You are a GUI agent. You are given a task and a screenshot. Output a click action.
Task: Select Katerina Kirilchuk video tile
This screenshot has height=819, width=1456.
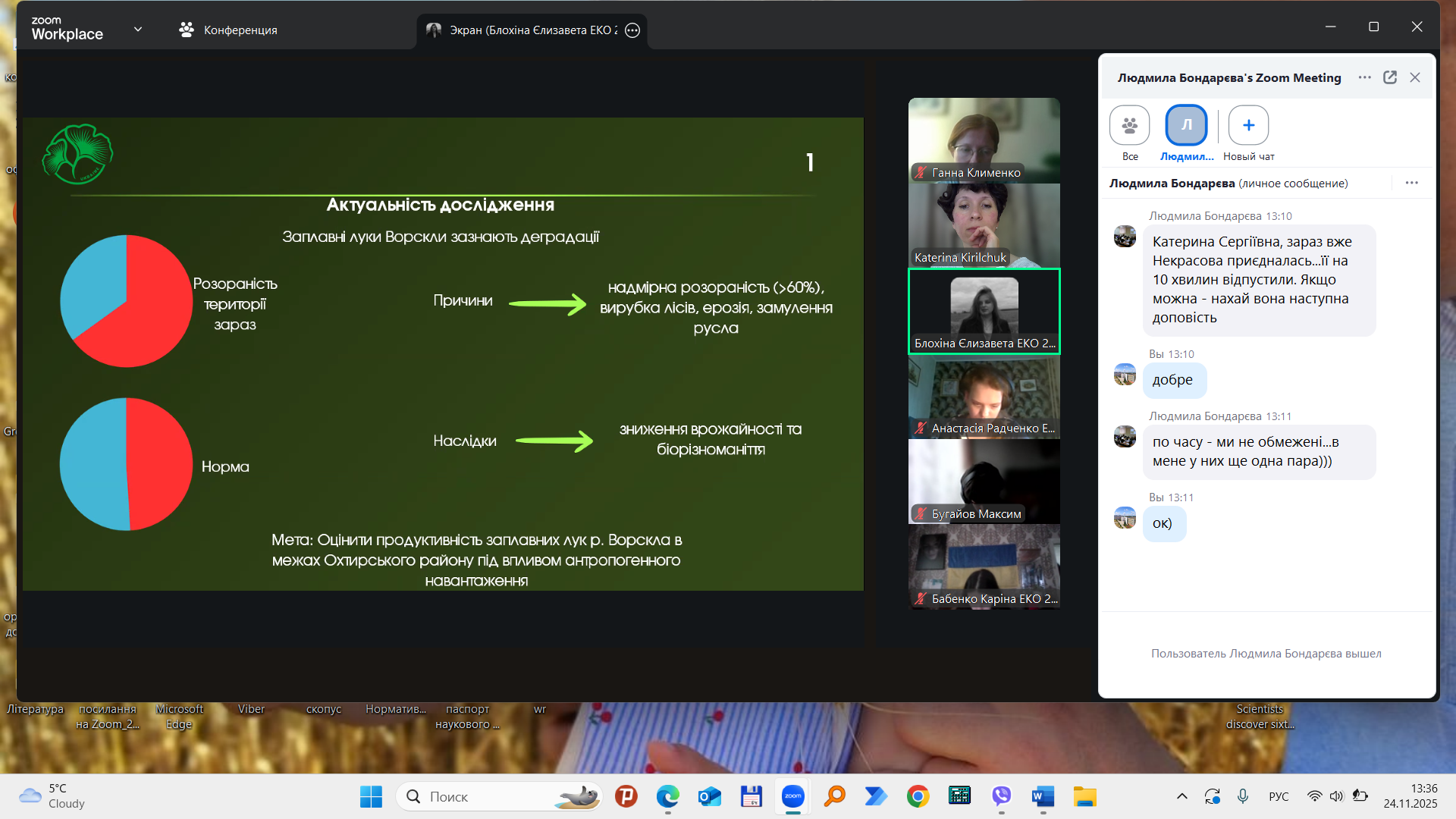tap(984, 225)
